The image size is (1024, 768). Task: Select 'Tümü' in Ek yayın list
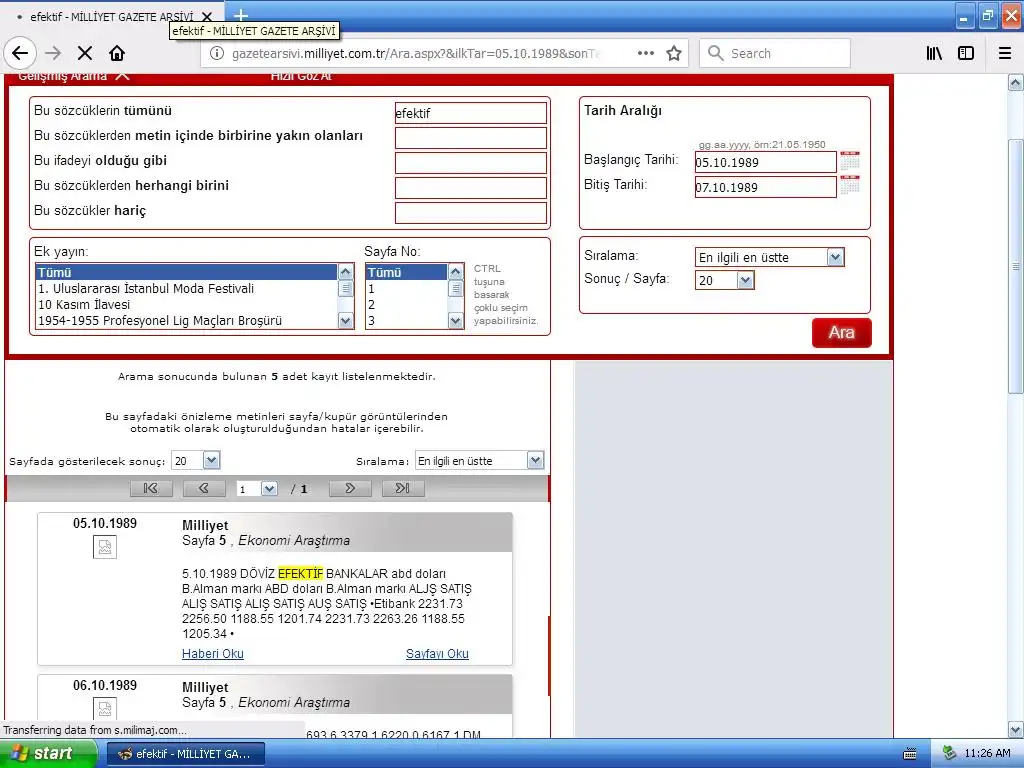click(x=186, y=272)
